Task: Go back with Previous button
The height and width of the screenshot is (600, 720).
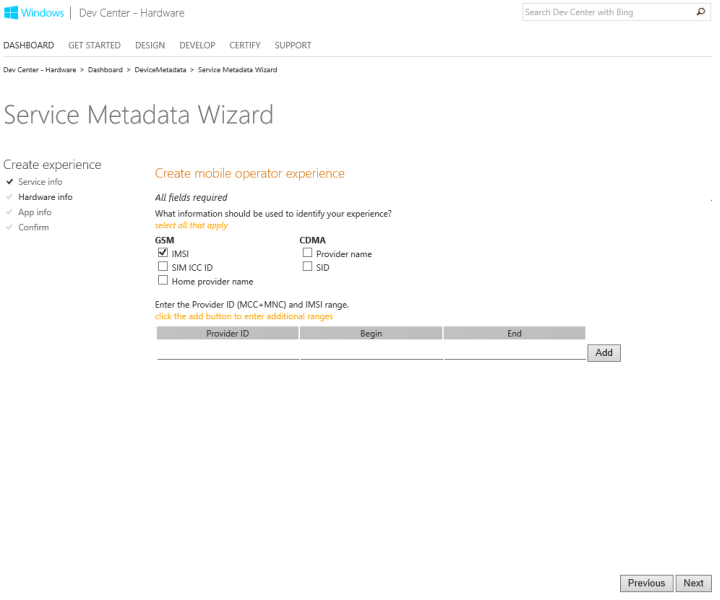Action: (647, 583)
